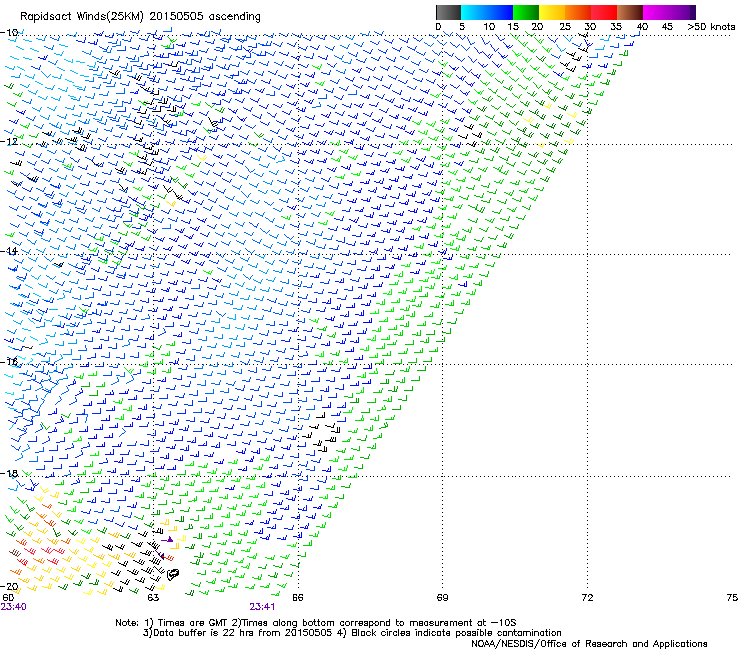Click the dark purple >50 knots swatch
740x650 pixels.
[x=691, y=12]
